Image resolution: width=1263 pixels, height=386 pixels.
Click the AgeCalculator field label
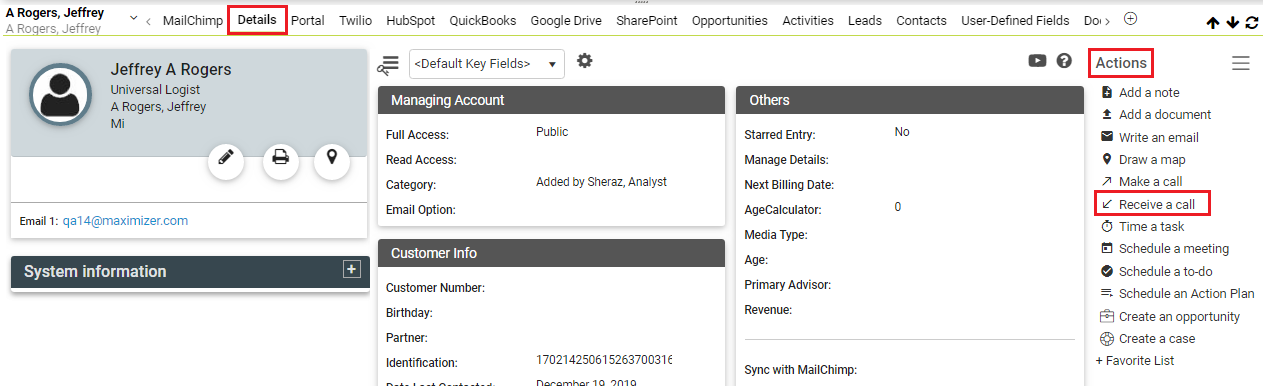(783, 210)
